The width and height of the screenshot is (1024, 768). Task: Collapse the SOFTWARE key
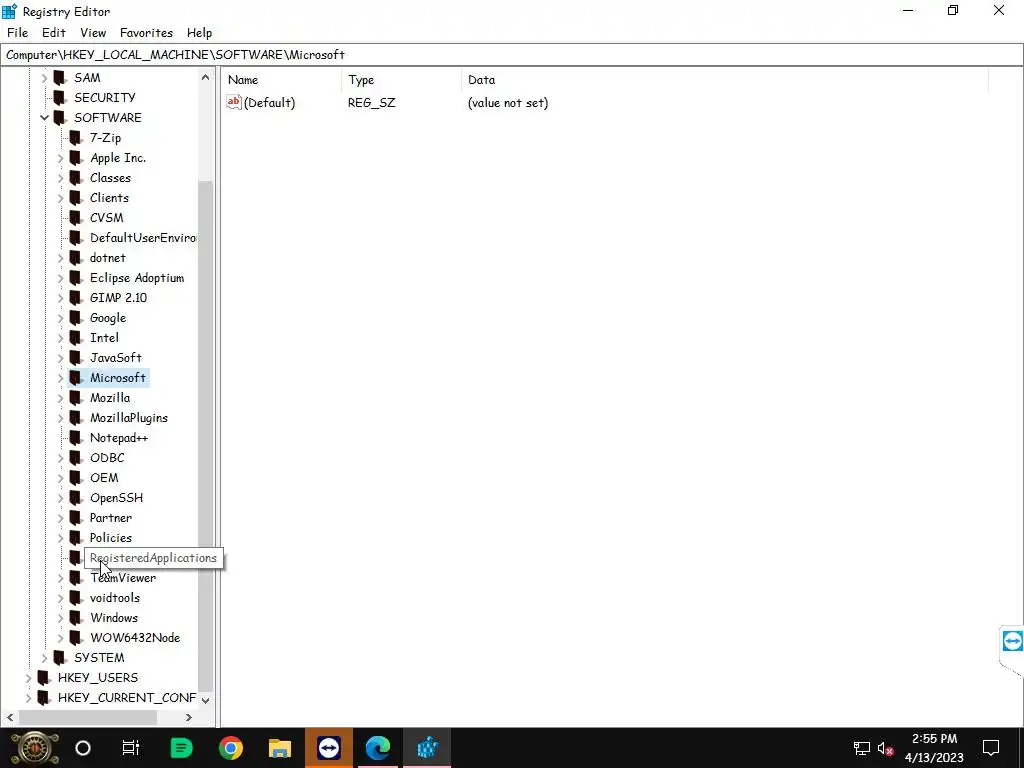coord(44,118)
